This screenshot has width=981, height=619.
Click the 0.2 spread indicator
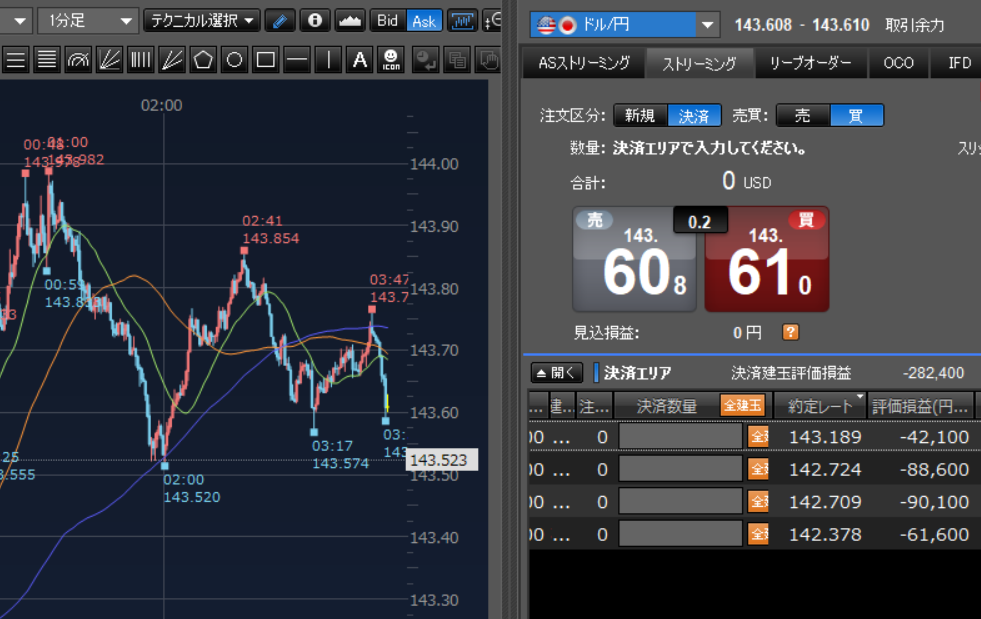[x=700, y=222]
